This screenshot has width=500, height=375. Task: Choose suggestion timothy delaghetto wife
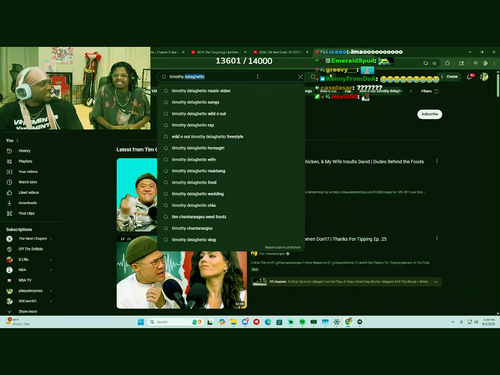[x=231, y=159]
